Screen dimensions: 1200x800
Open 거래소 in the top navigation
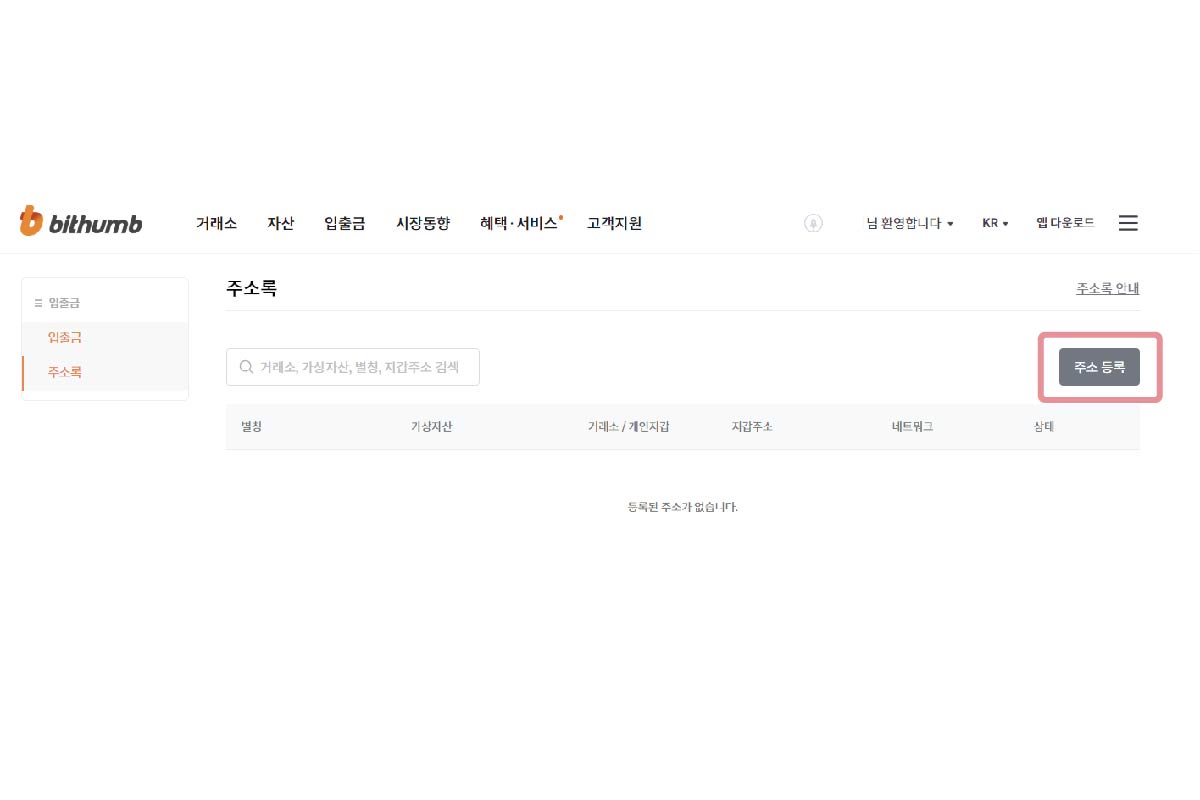pos(216,223)
